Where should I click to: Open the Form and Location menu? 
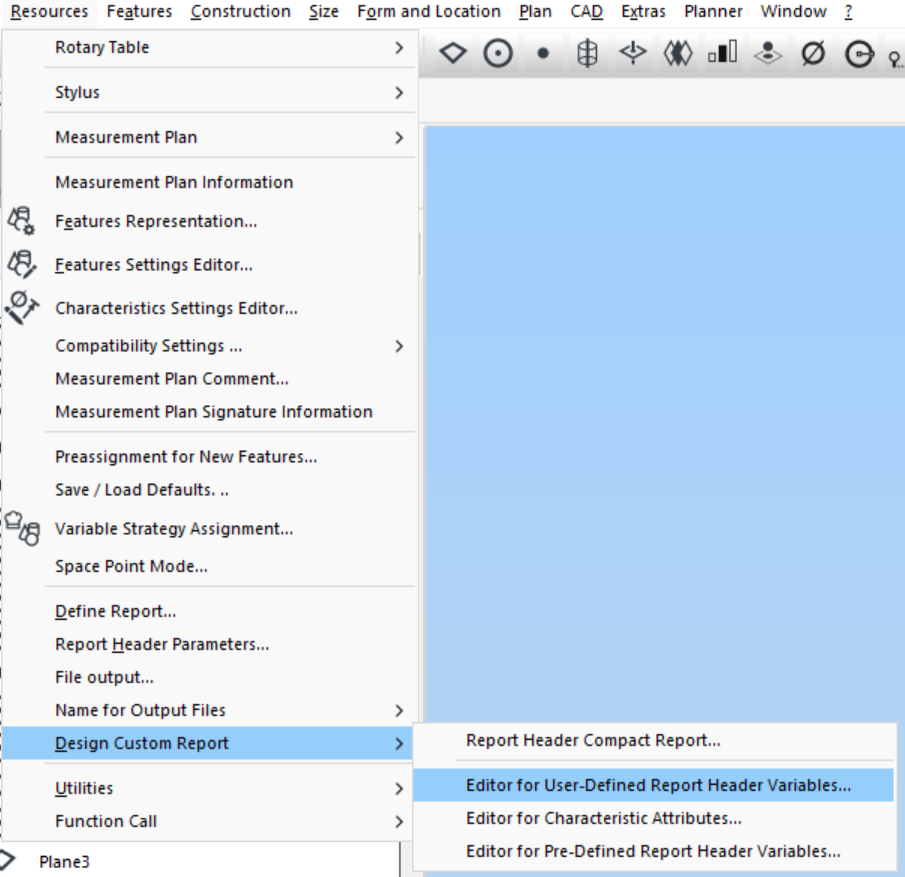(429, 12)
